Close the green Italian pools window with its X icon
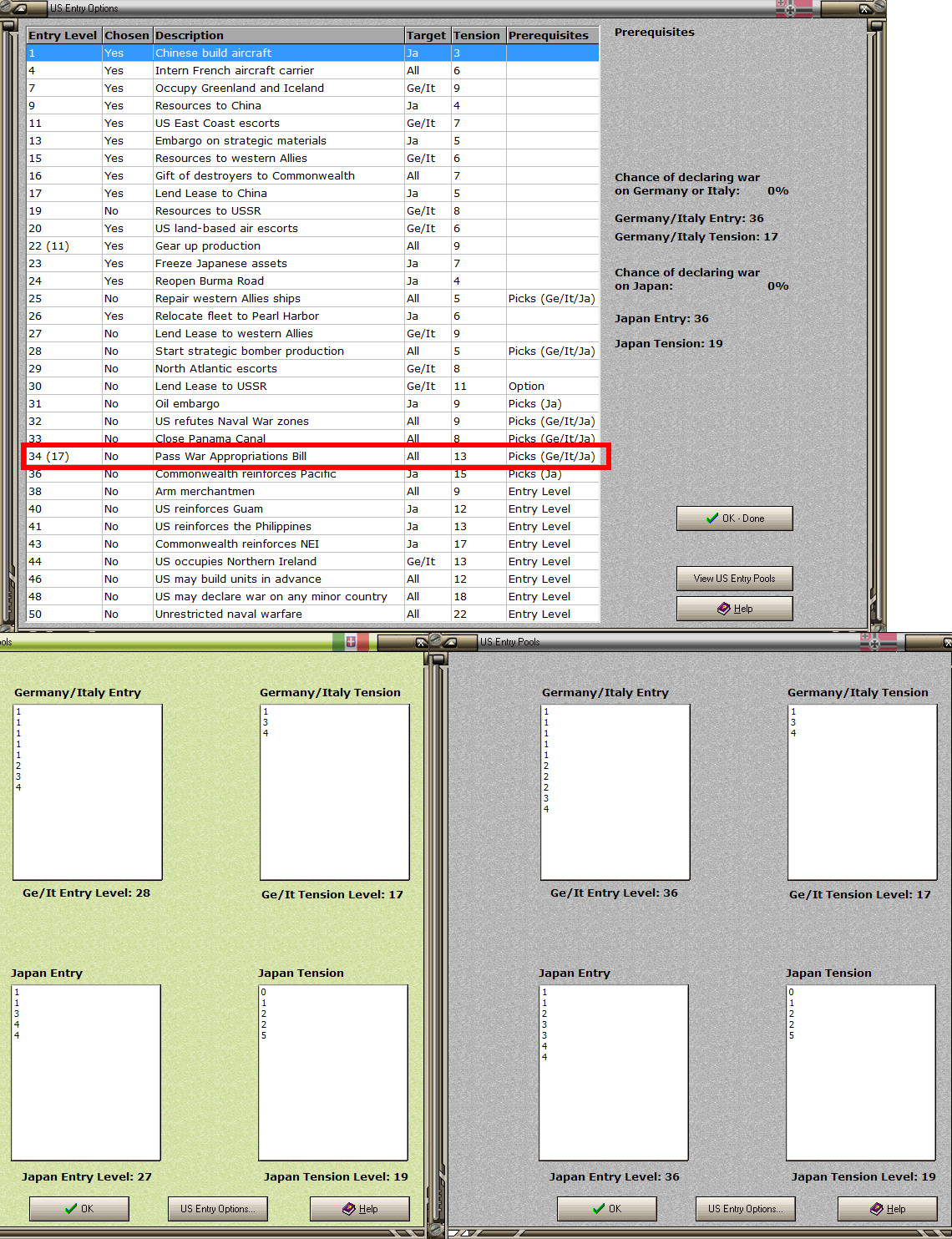 422,642
